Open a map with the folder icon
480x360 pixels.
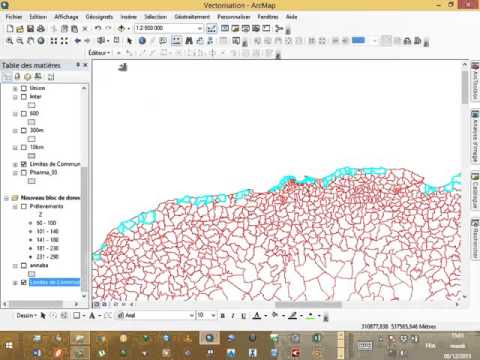pyautogui.click(x=20, y=29)
